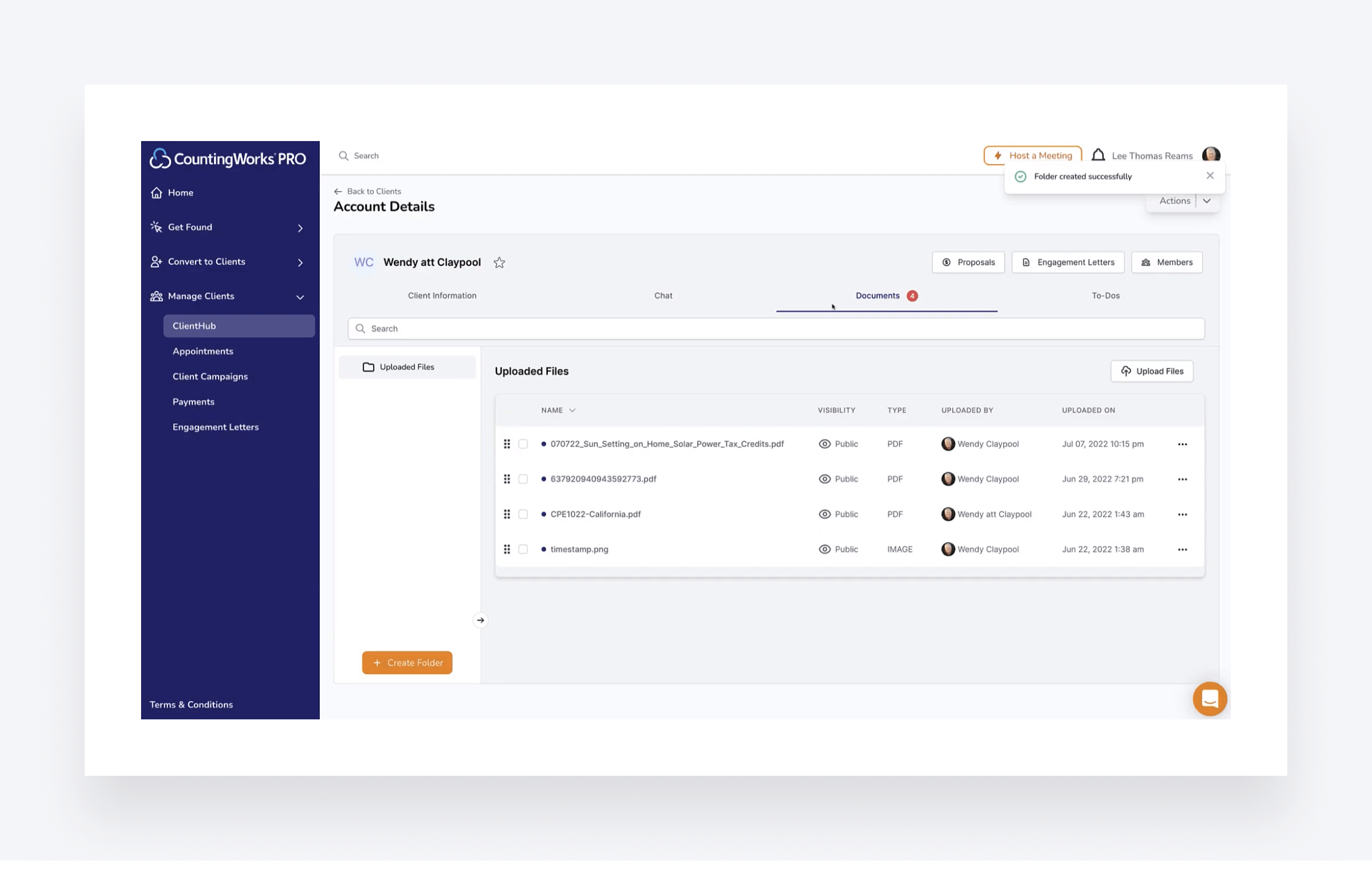The image size is (1372, 871).
Task: Click the notification bell icon
Action: point(1097,155)
